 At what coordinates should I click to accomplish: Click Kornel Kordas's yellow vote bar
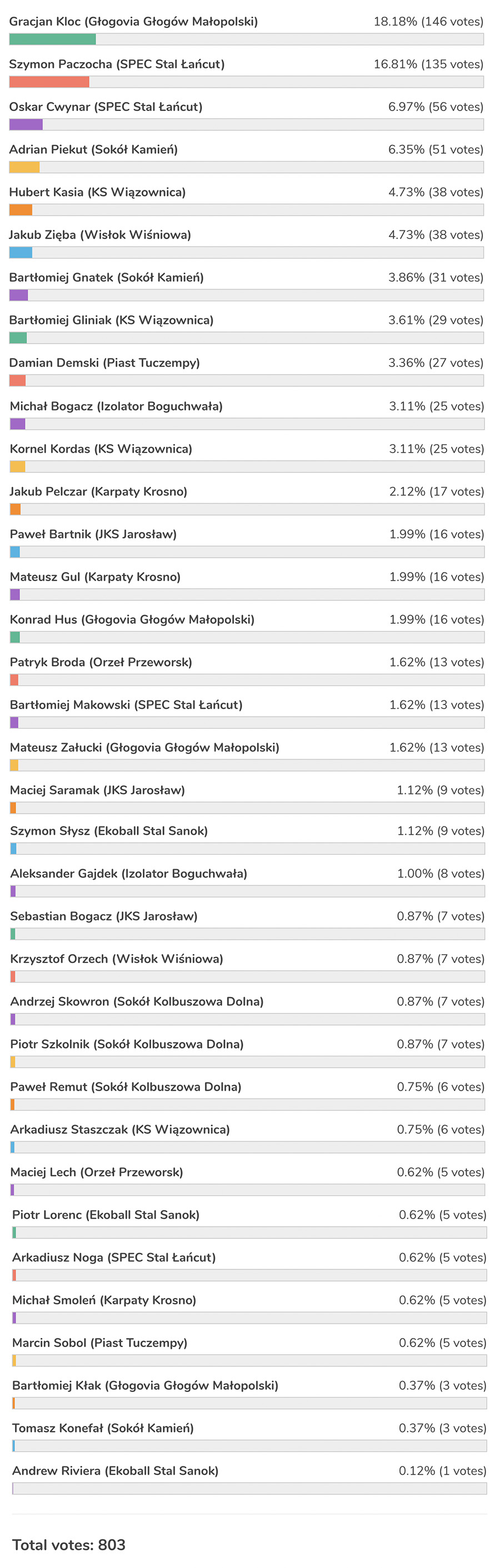(x=18, y=467)
